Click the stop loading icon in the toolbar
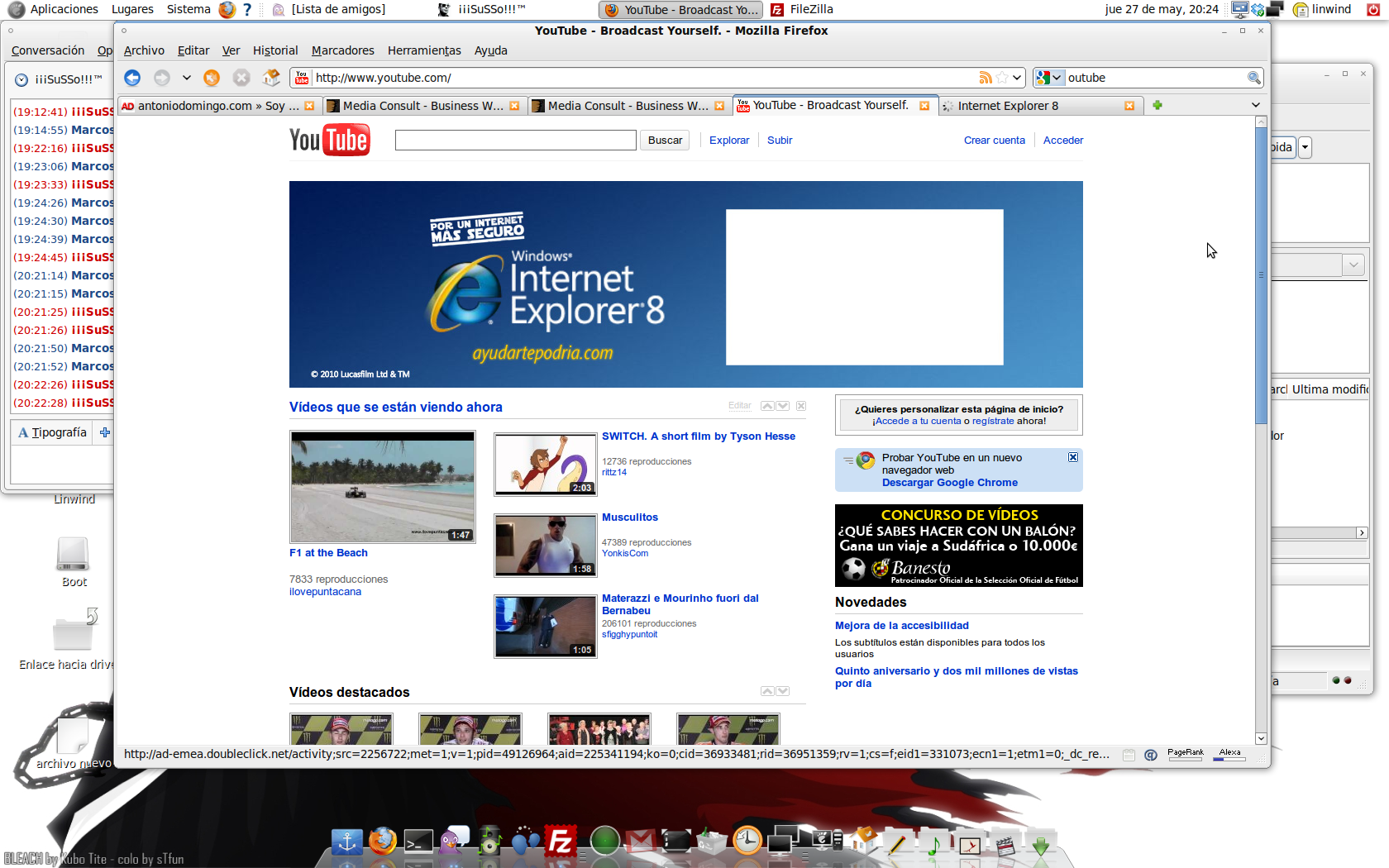 click(241, 77)
